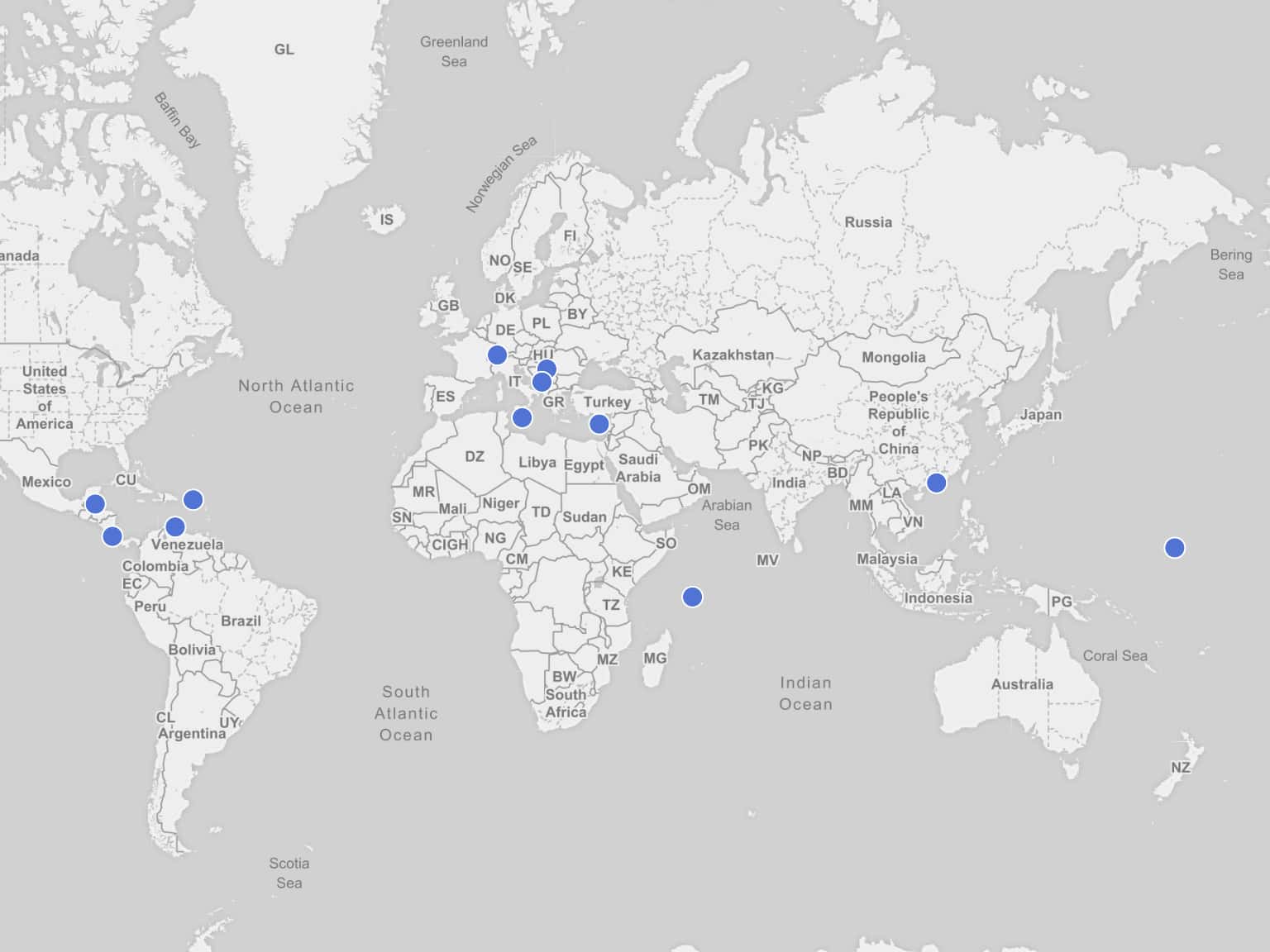Select the blue marker near Cyprus
The width and height of the screenshot is (1270, 952).
599,425
